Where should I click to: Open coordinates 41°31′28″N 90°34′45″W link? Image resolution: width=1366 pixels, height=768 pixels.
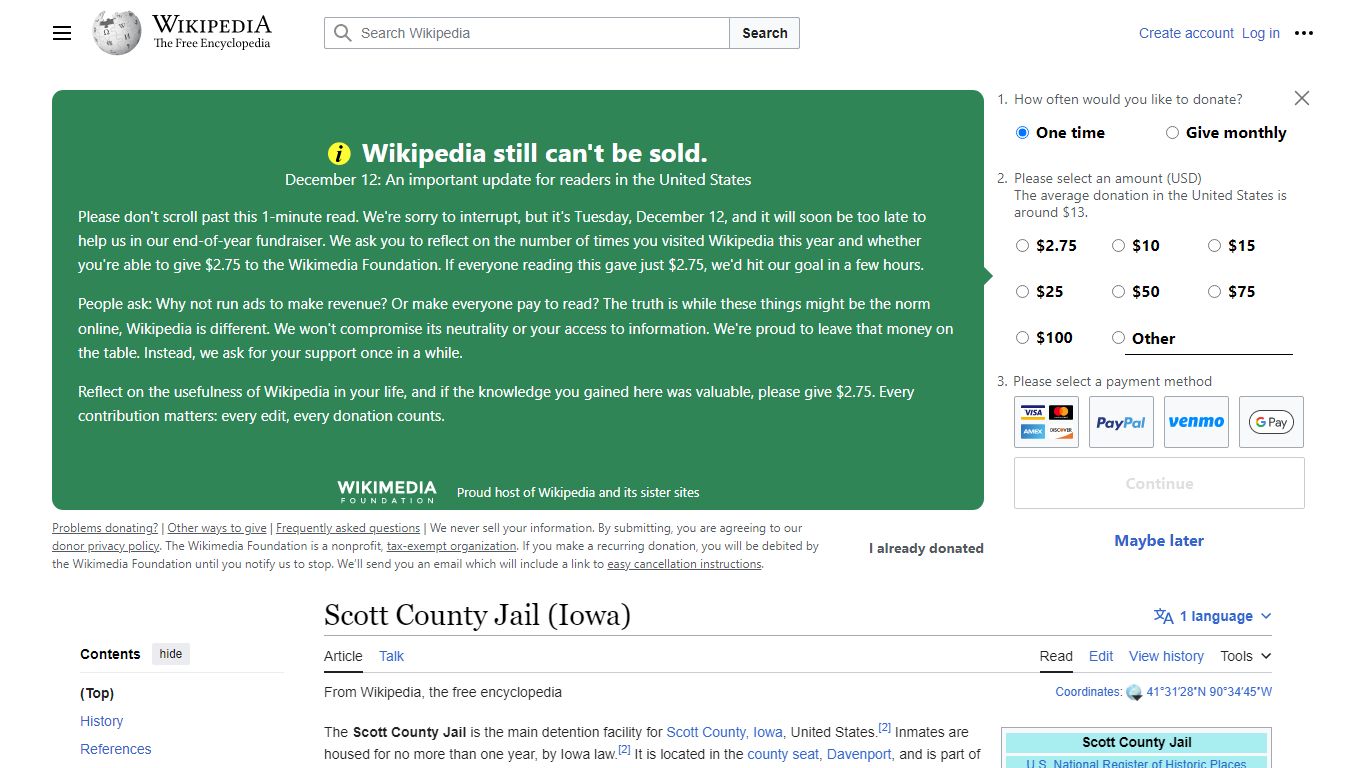pos(1209,692)
